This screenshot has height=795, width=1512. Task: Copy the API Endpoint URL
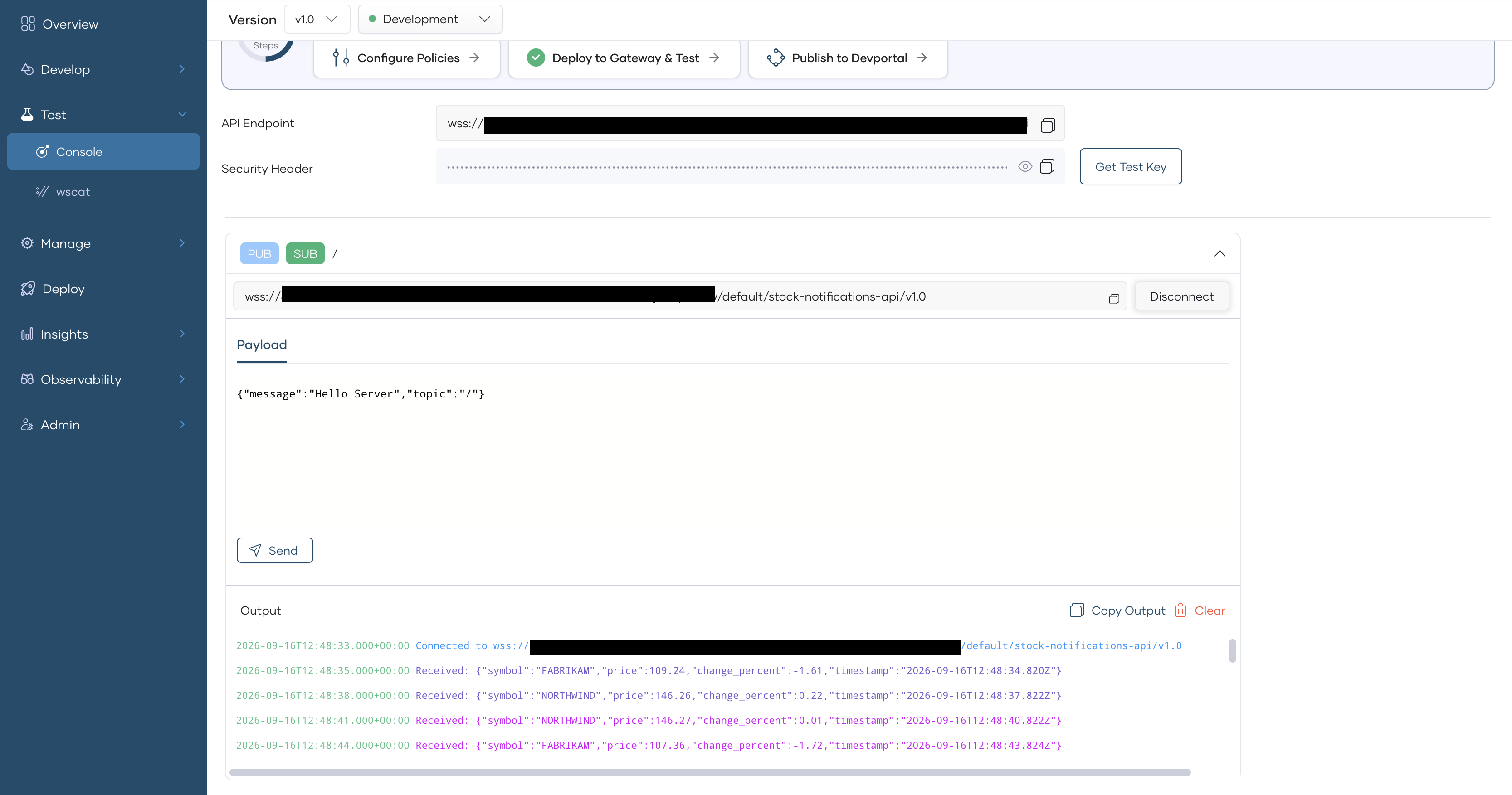click(1048, 125)
